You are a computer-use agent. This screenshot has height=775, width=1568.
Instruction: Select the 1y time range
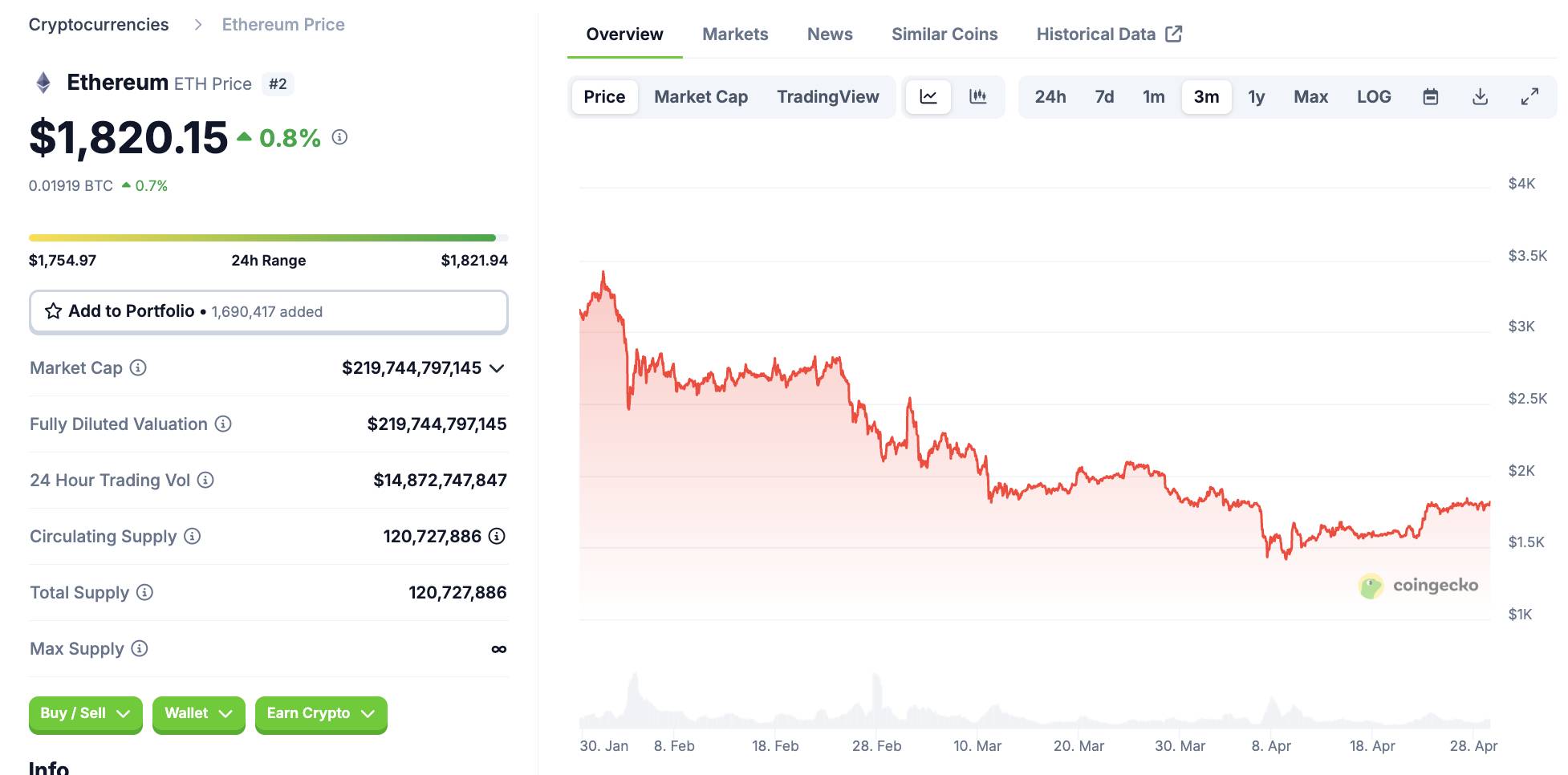pyautogui.click(x=1256, y=97)
